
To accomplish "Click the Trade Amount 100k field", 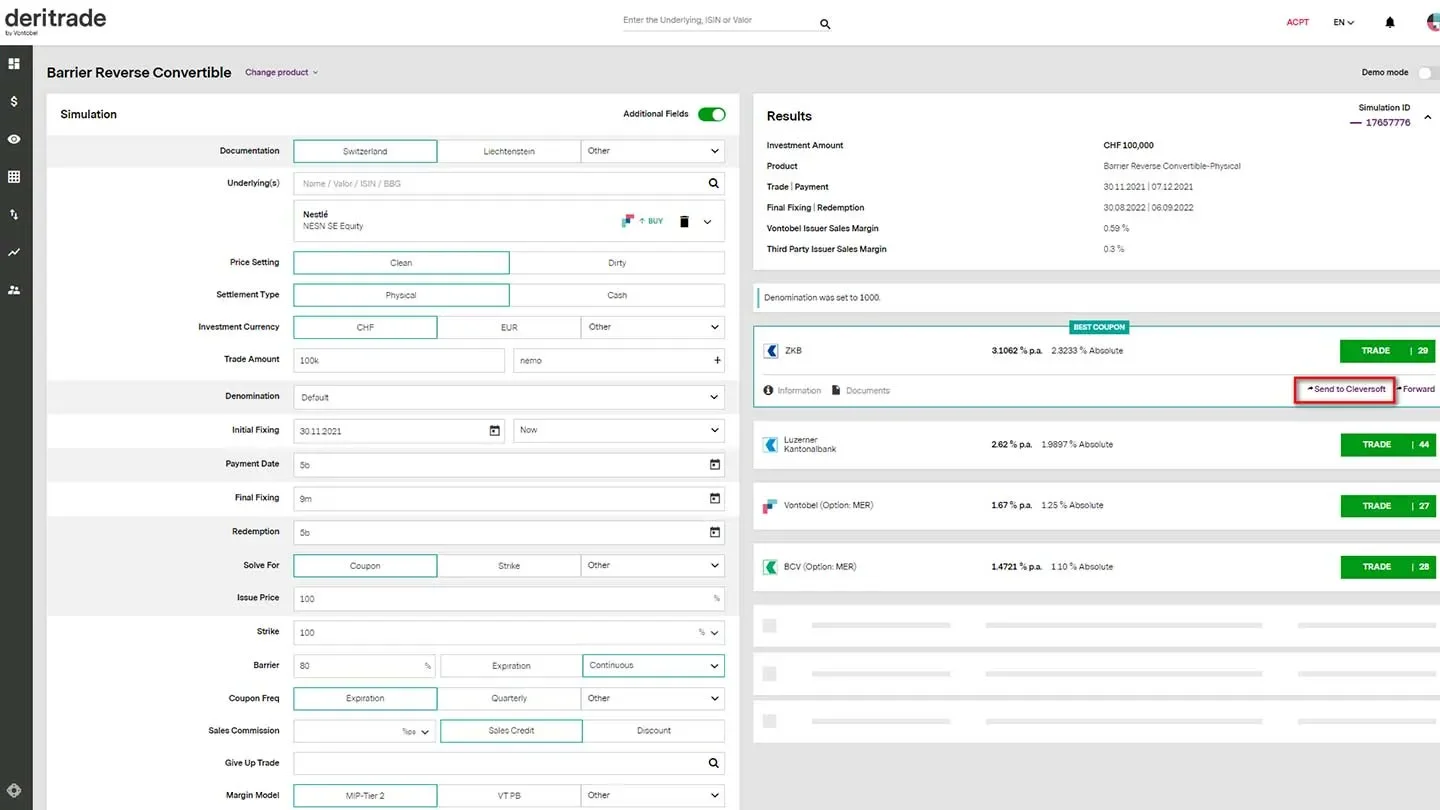I will 399,360.
